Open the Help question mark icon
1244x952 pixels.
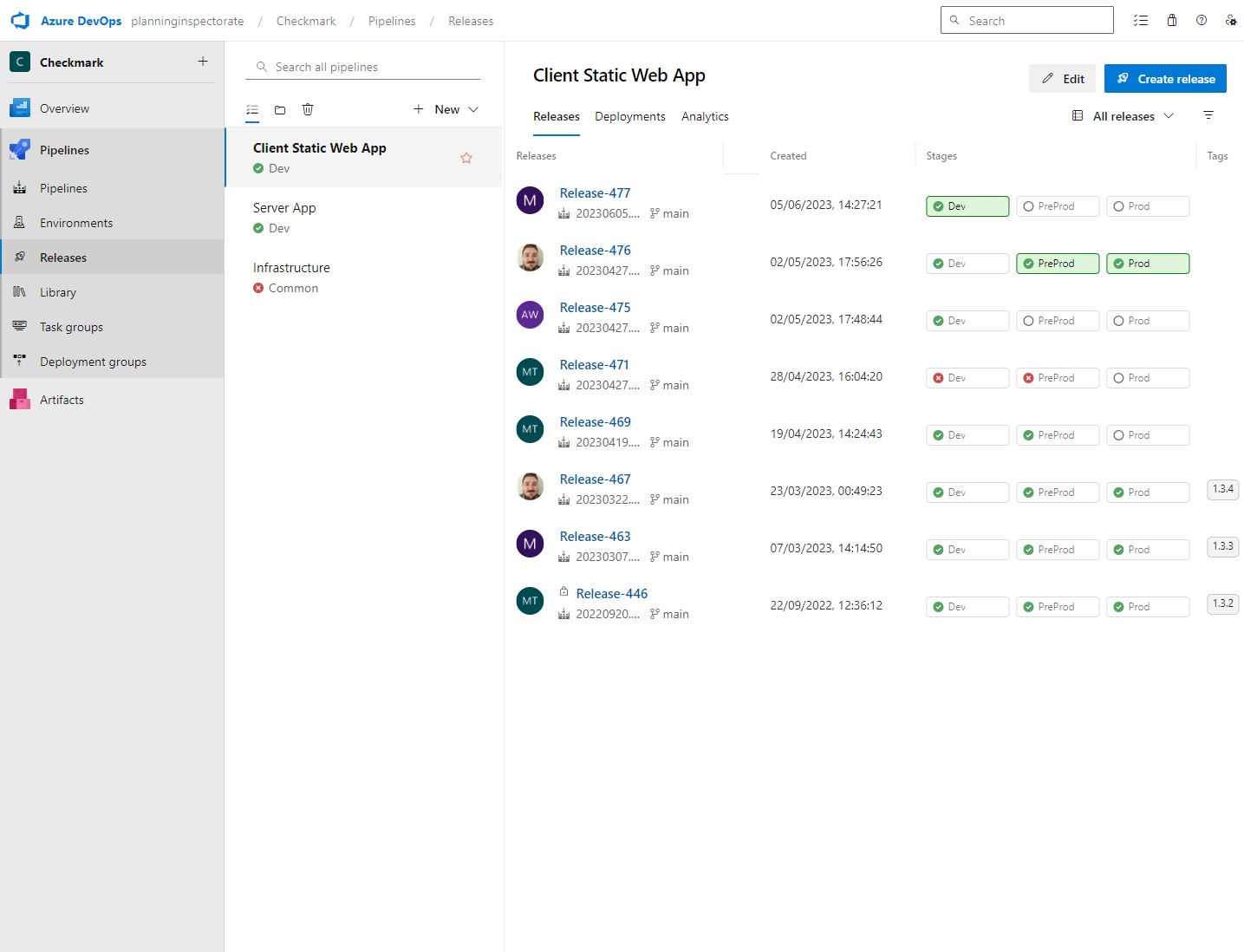coord(1202,20)
